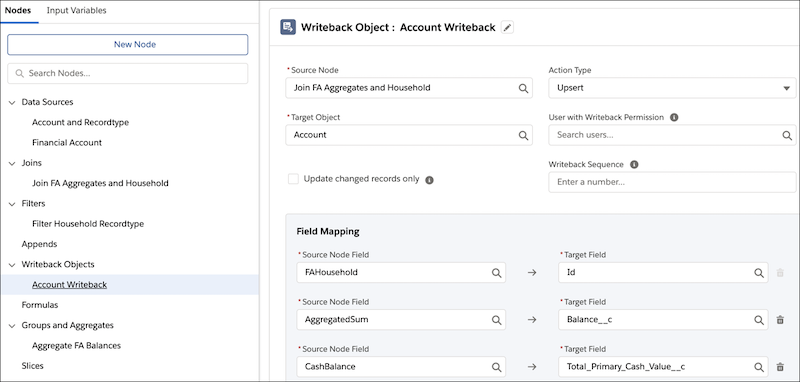Image resolution: width=800 pixels, height=382 pixels.
Task: Open the Financial Account node
Action: coord(67,143)
